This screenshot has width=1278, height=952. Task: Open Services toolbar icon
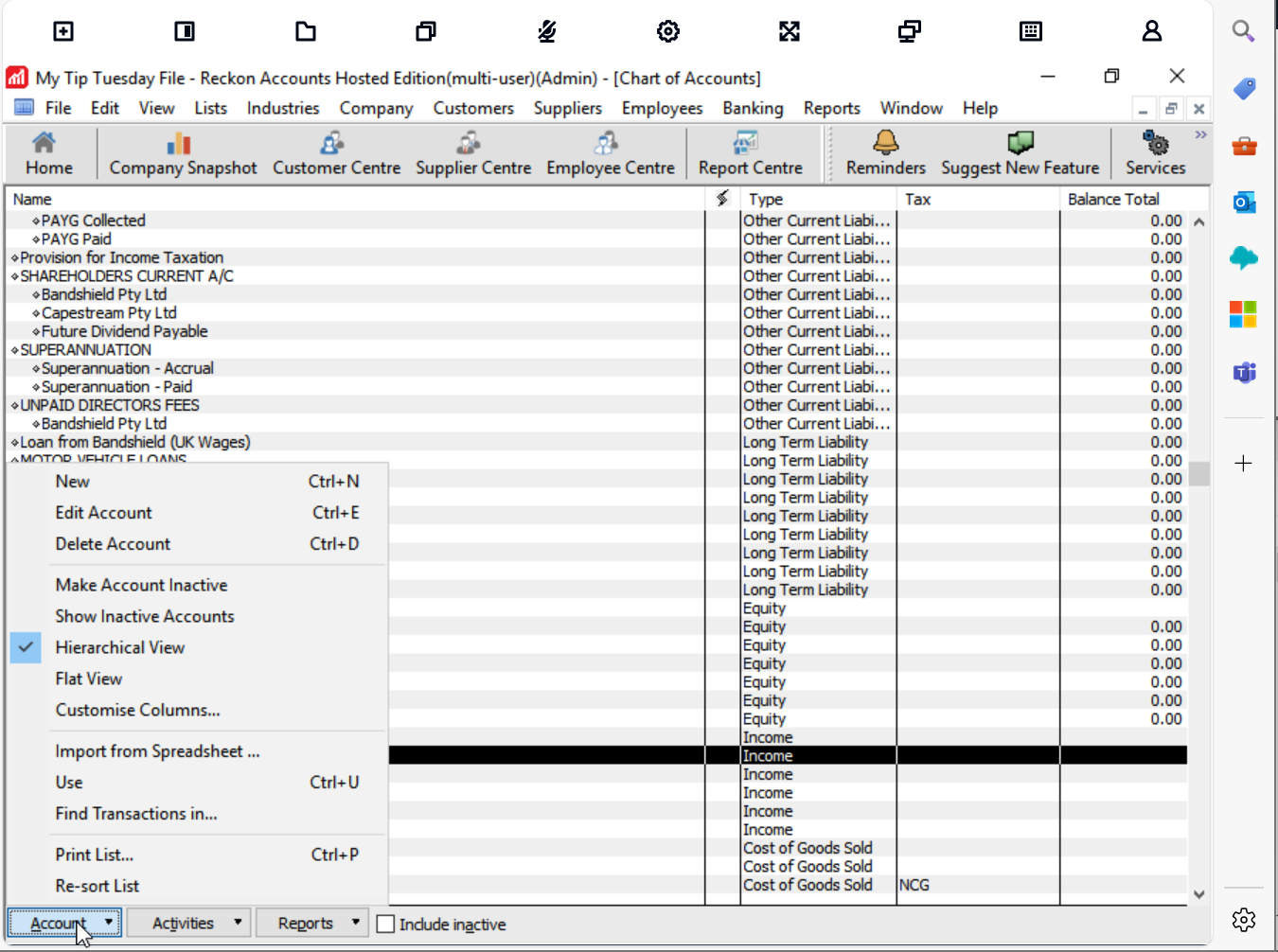coord(1155,153)
